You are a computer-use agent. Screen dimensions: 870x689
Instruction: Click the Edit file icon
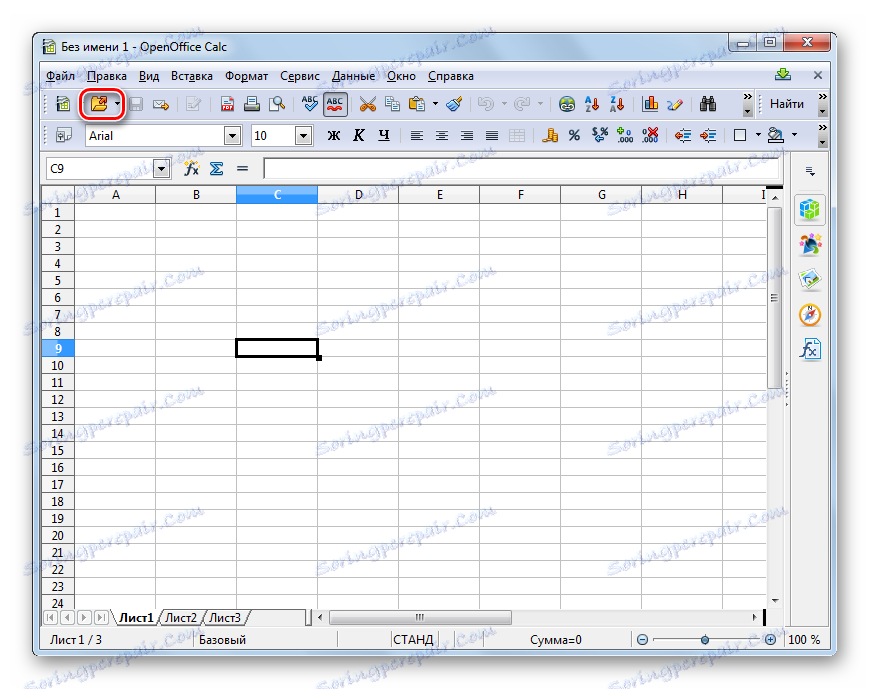tap(194, 104)
